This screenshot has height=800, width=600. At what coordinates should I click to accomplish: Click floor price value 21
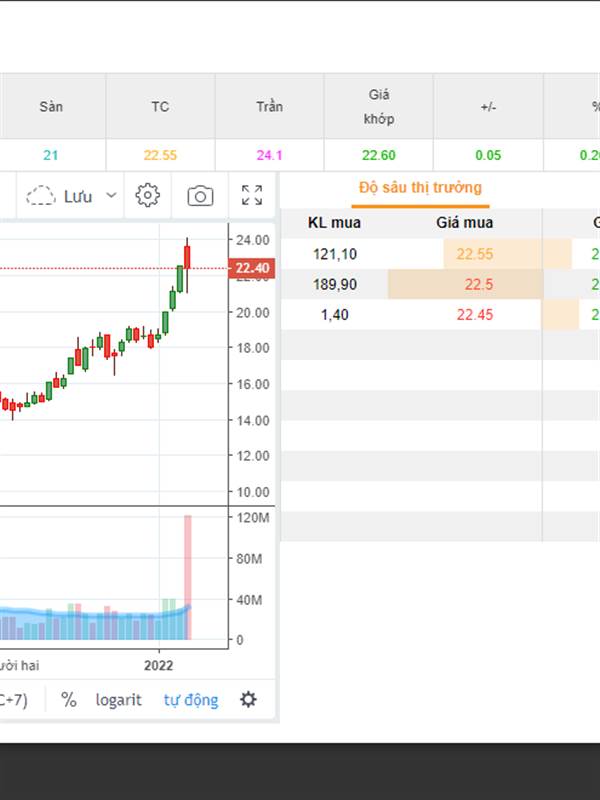tap(51, 155)
